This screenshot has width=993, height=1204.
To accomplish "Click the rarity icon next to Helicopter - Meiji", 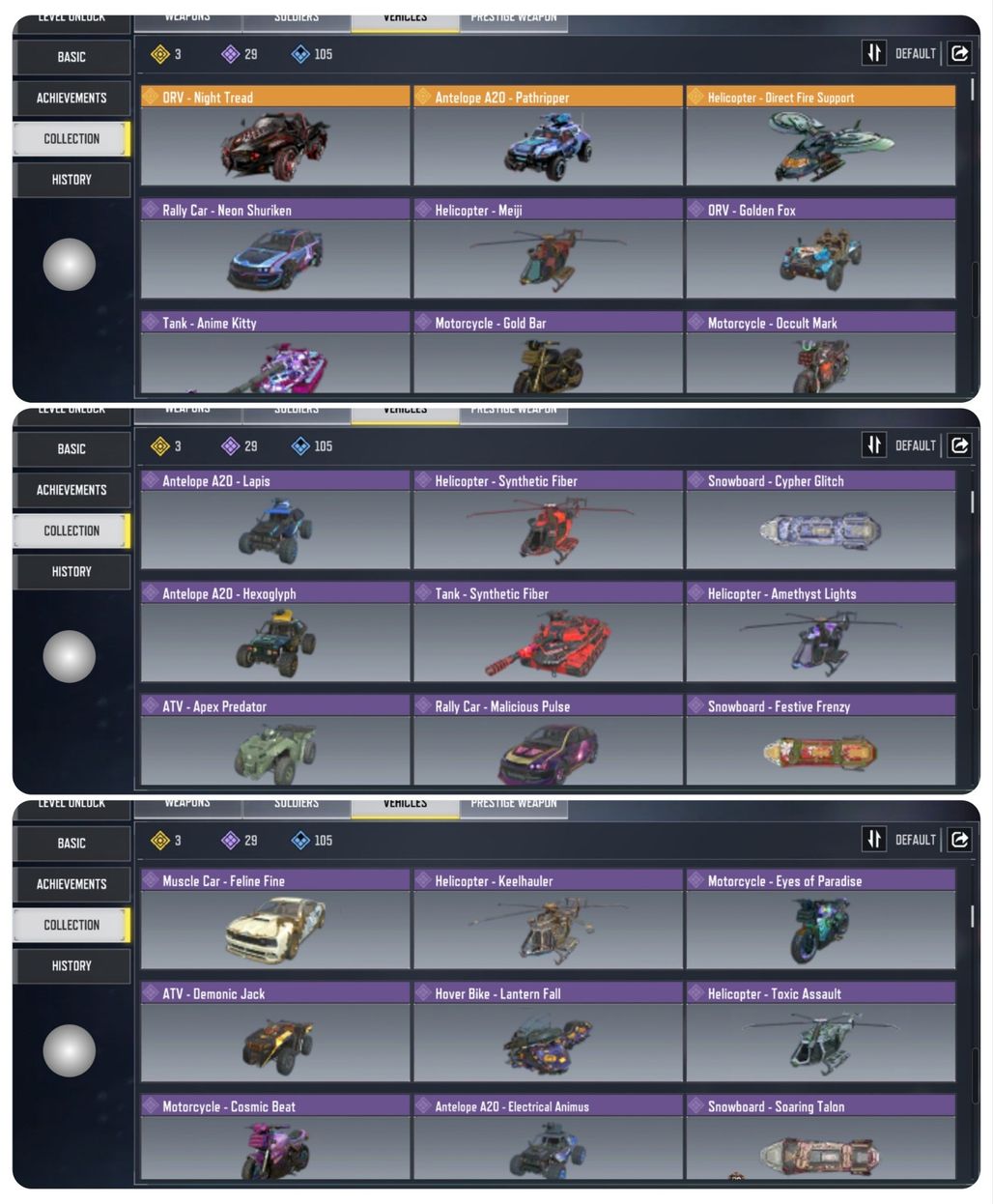I will pyautogui.click(x=423, y=210).
